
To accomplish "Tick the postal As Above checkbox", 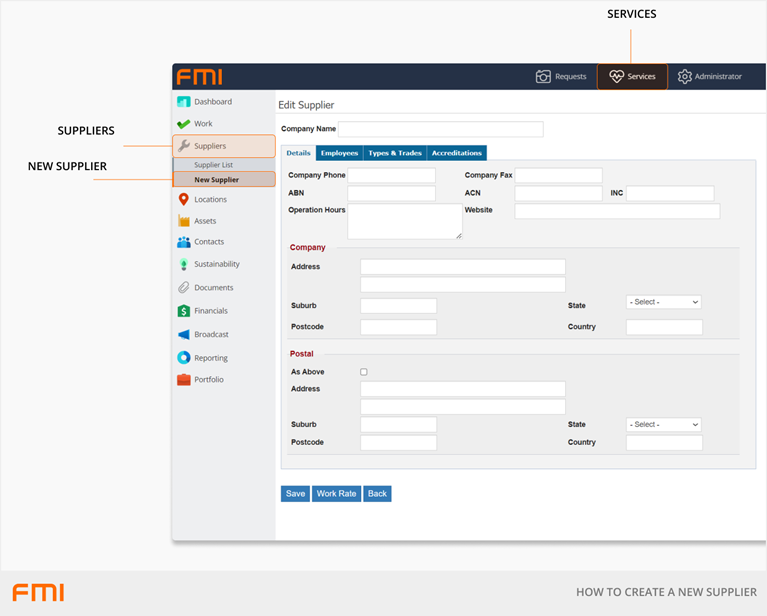I will [364, 372].
